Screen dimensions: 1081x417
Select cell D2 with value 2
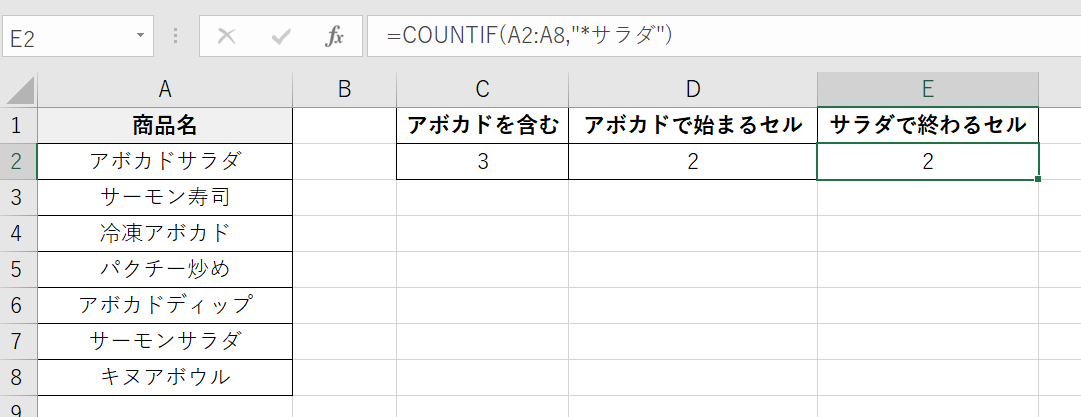693,161
